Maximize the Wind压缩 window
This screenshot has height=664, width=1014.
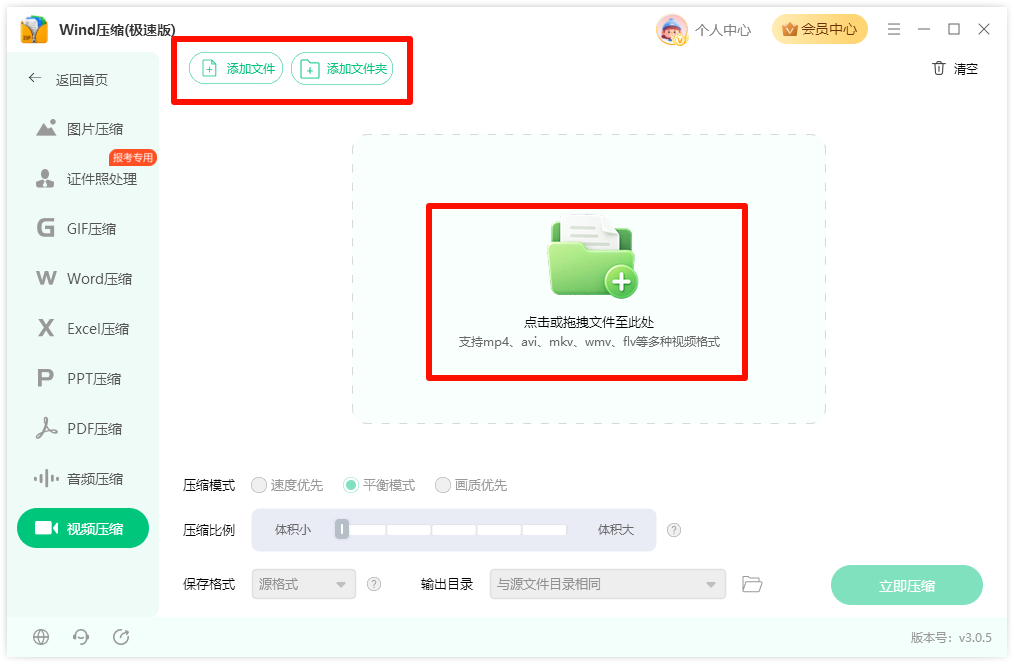[954, 29]
